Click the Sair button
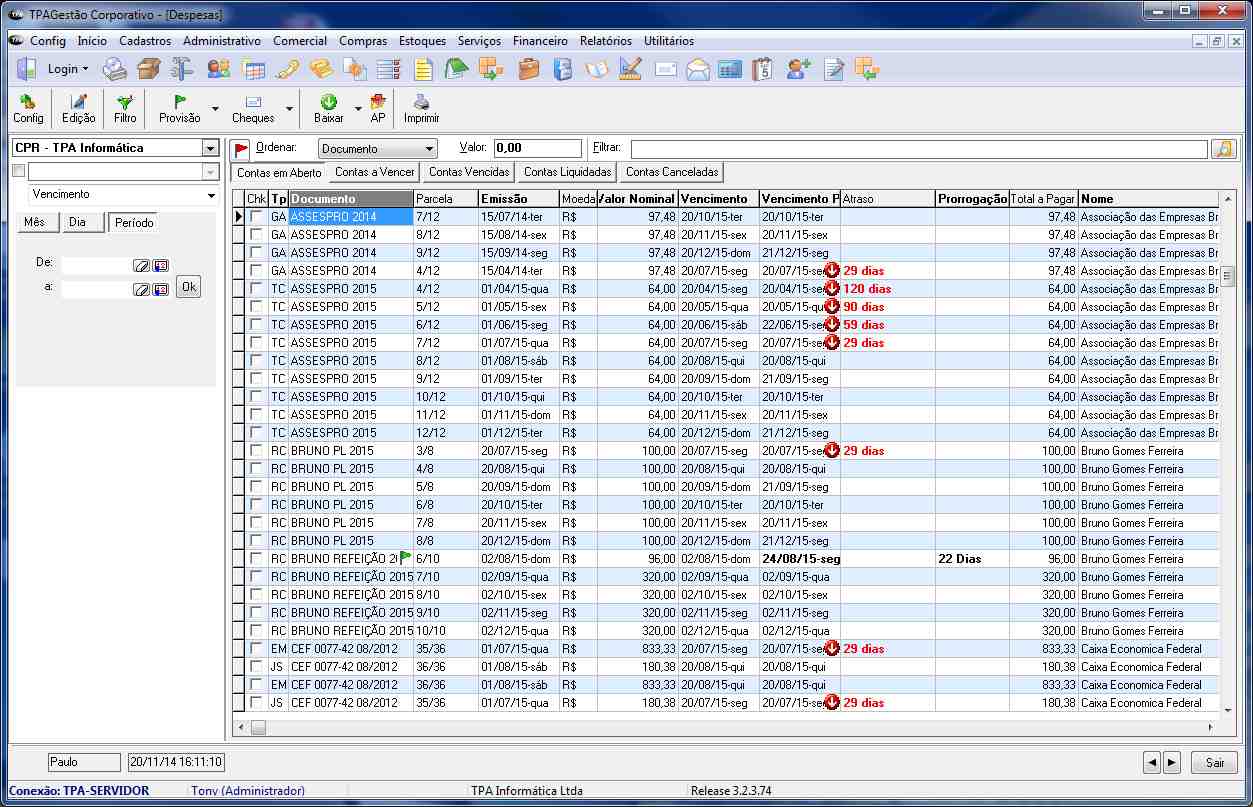This screenshot has width=1253, height=807. coord(1214,762)
